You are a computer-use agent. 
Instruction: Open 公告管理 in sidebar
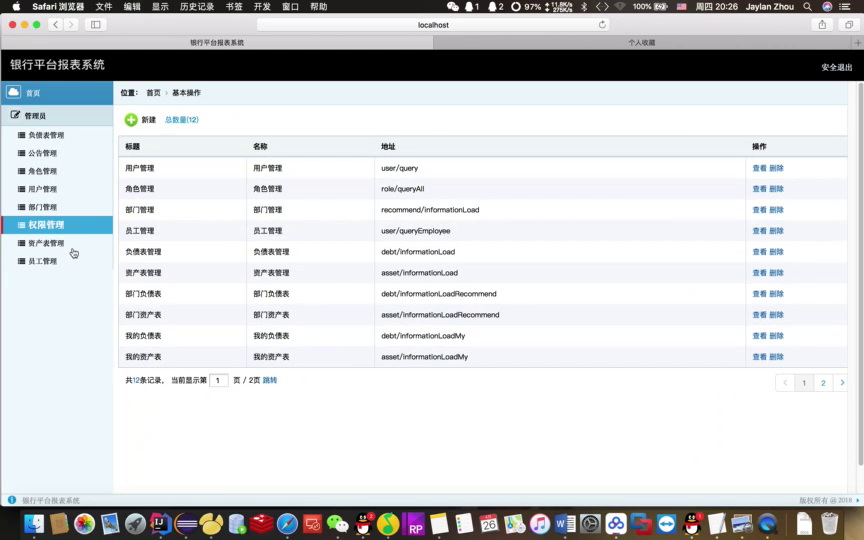coord(42,153)
